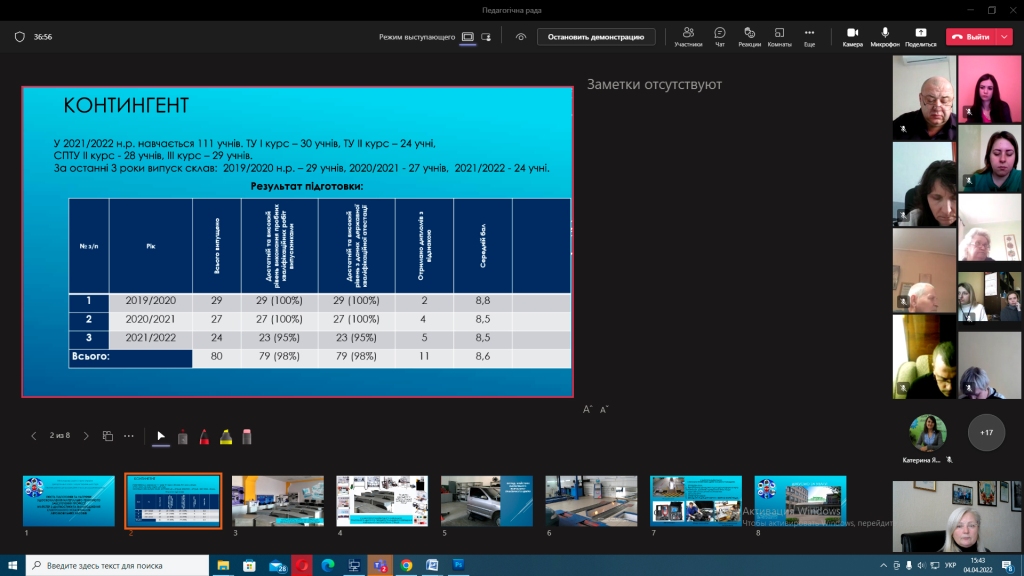Increase notes font size
The height and width of the screenshot is (576, 1024).
589,409
